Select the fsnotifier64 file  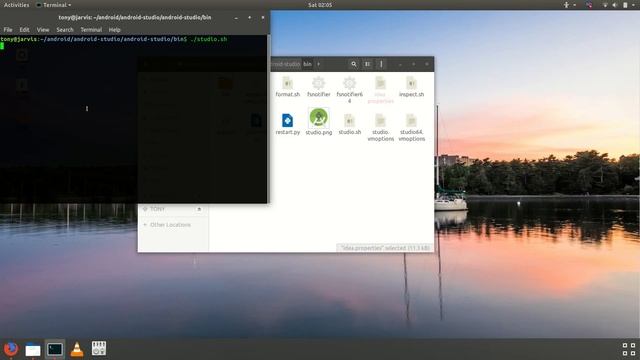tap(349, 90)
